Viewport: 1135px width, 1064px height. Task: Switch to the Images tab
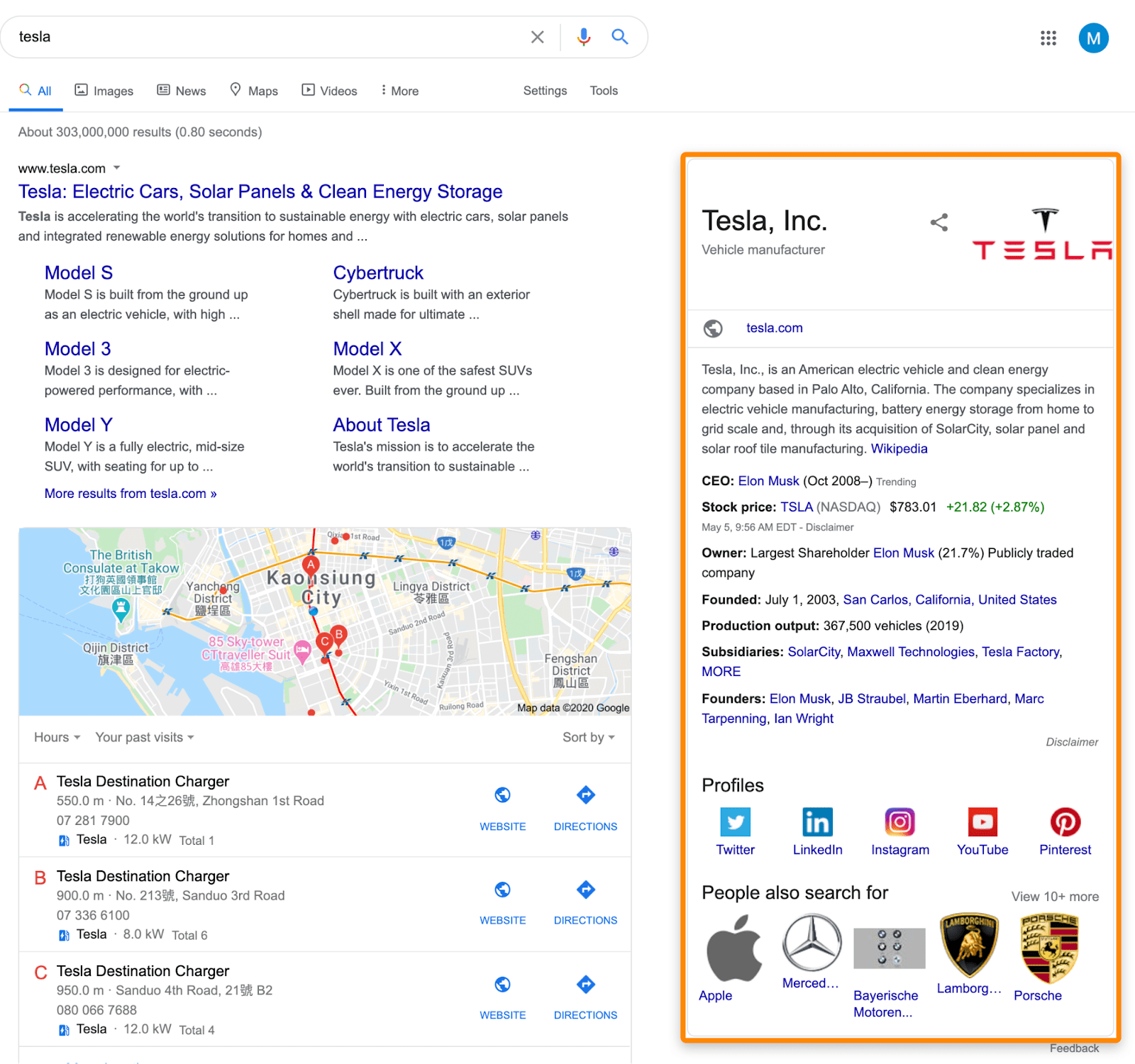coord(104,91)
